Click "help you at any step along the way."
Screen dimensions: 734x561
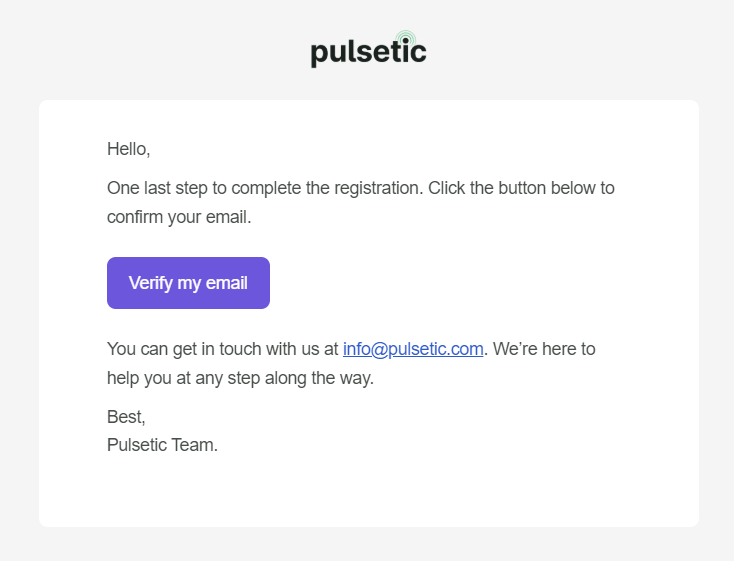pos(240,379)
